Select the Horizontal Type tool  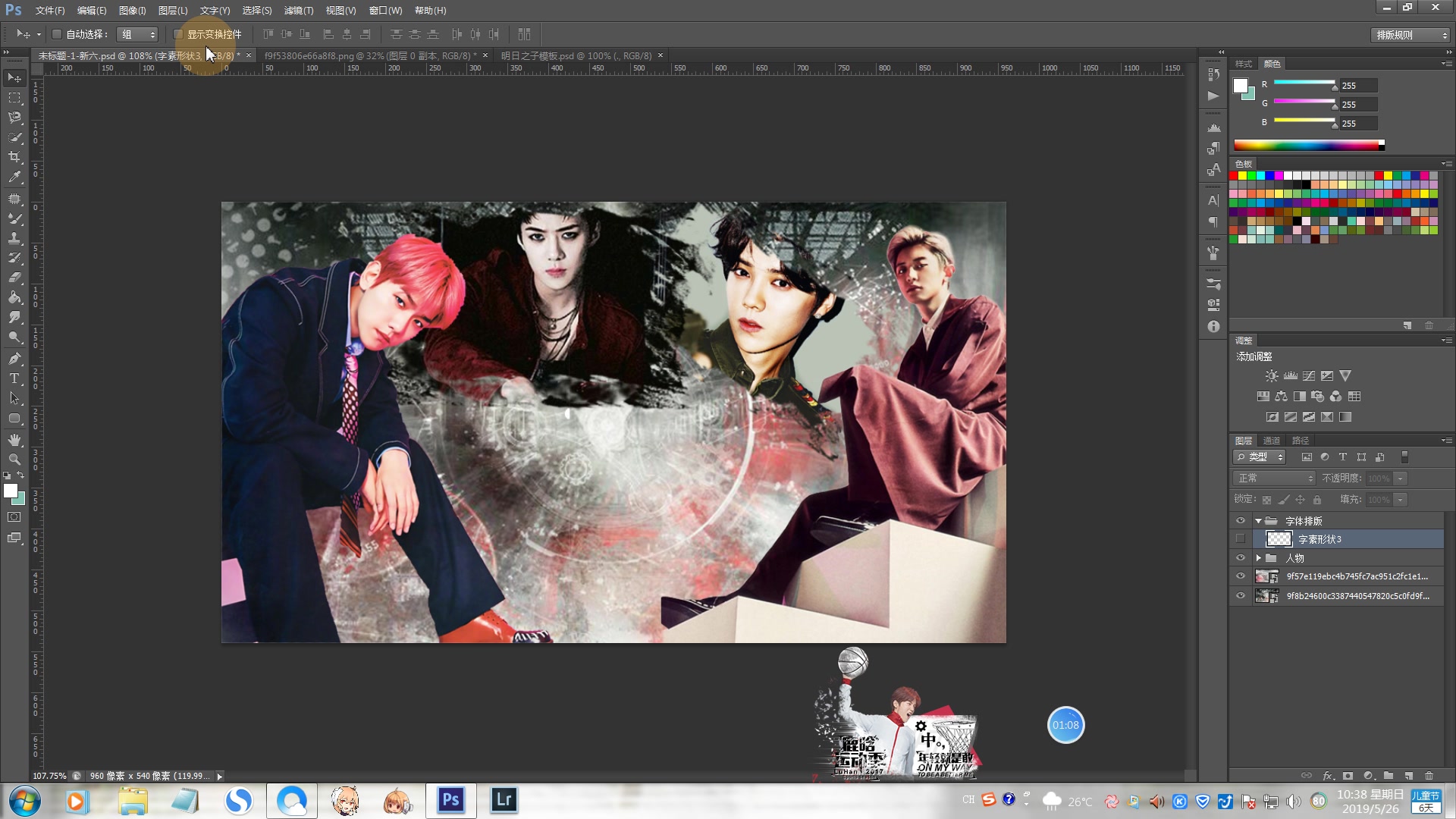(14, 378)
